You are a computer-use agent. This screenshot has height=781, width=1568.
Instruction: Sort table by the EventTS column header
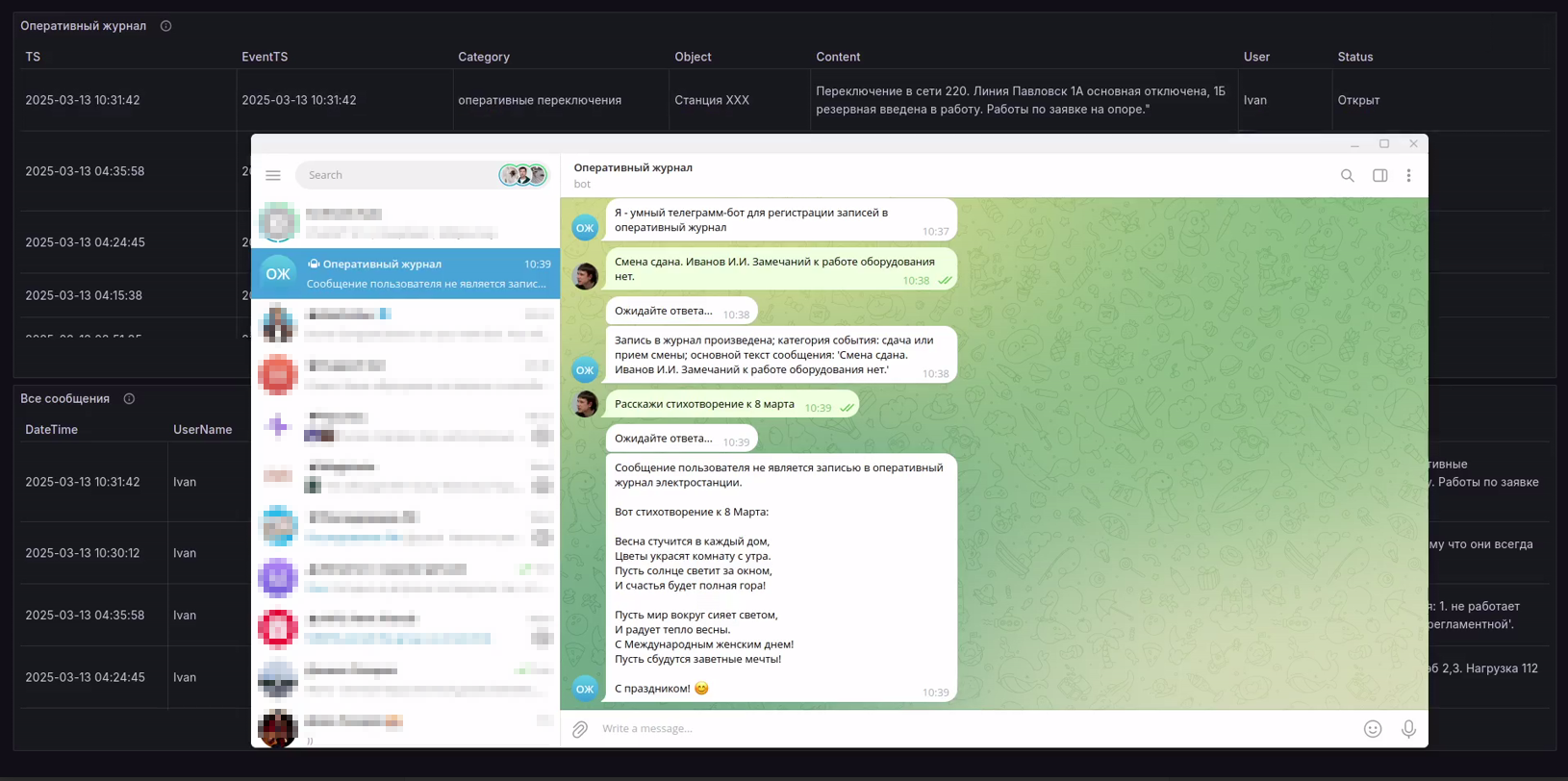coord(265,57)
